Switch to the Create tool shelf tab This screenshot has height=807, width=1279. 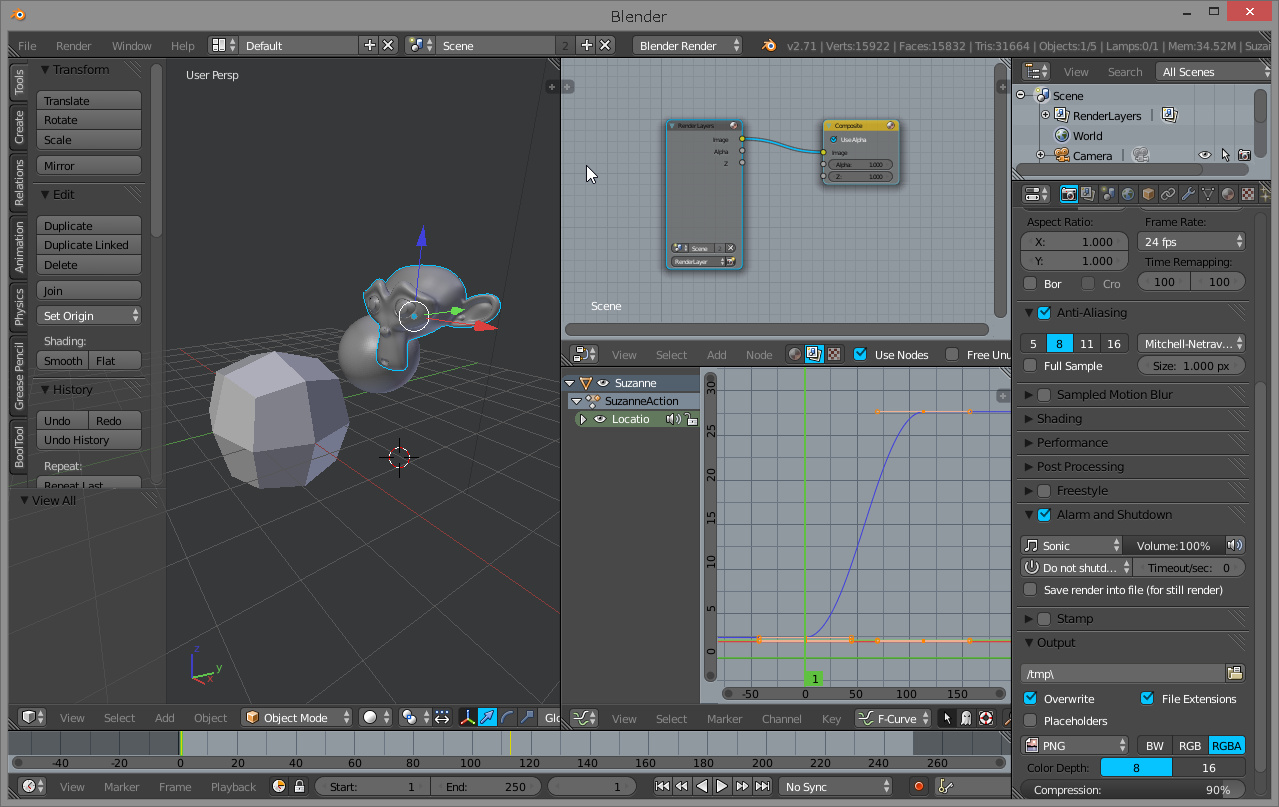click(x=19, y=127)
